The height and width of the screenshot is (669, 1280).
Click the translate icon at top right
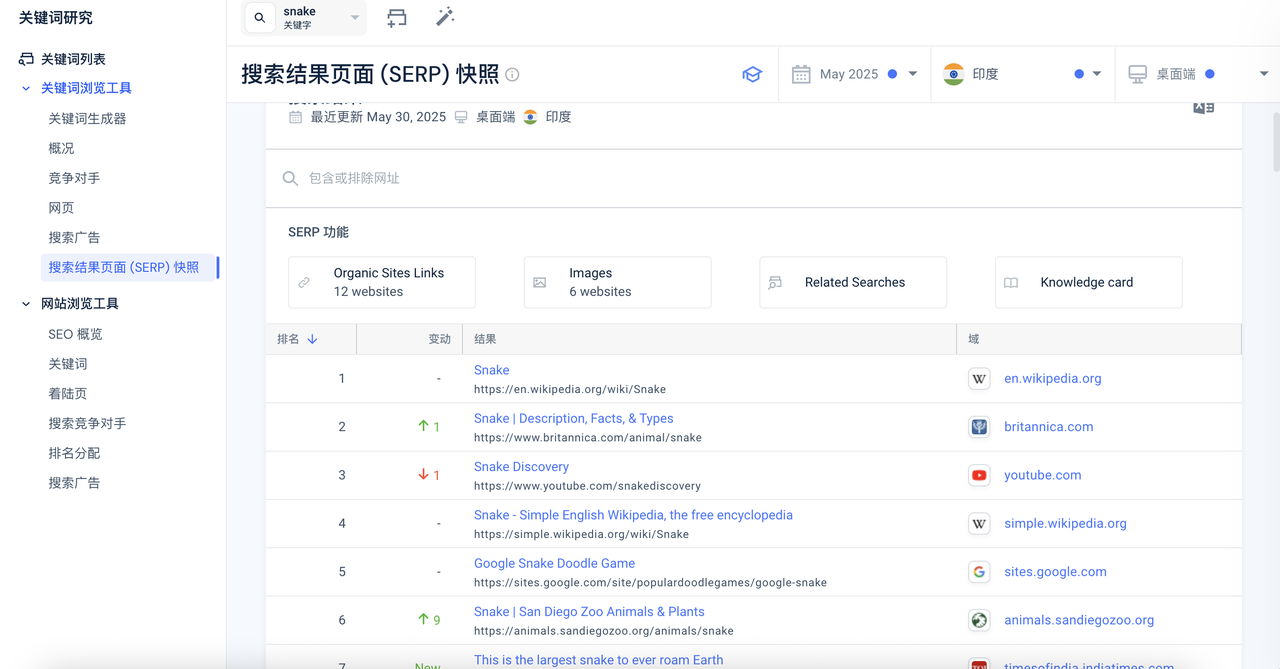(x=1203, y=108)
